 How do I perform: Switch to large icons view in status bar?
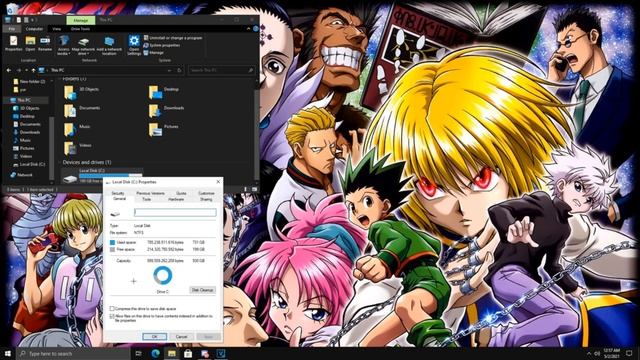coord(255,189)
